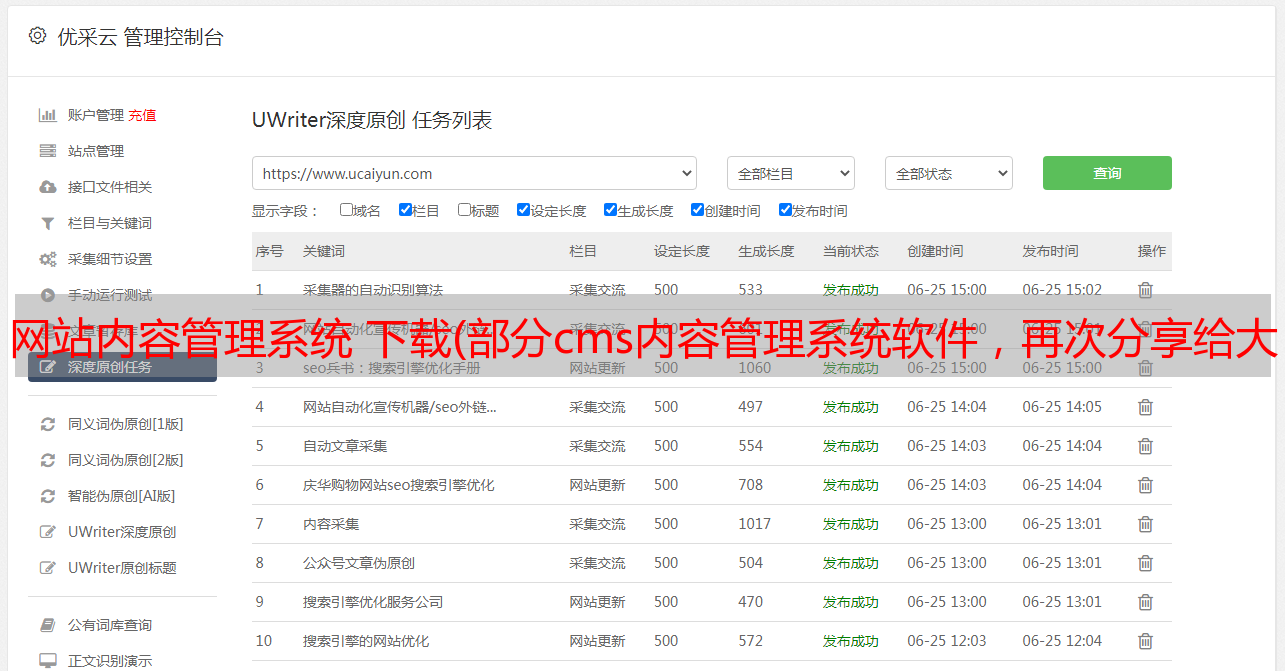Viewport: 1285px width, 671px height.
Task: Click refresh icon for 同义词伪原创[1版]
Action: (x=47, y=424)
